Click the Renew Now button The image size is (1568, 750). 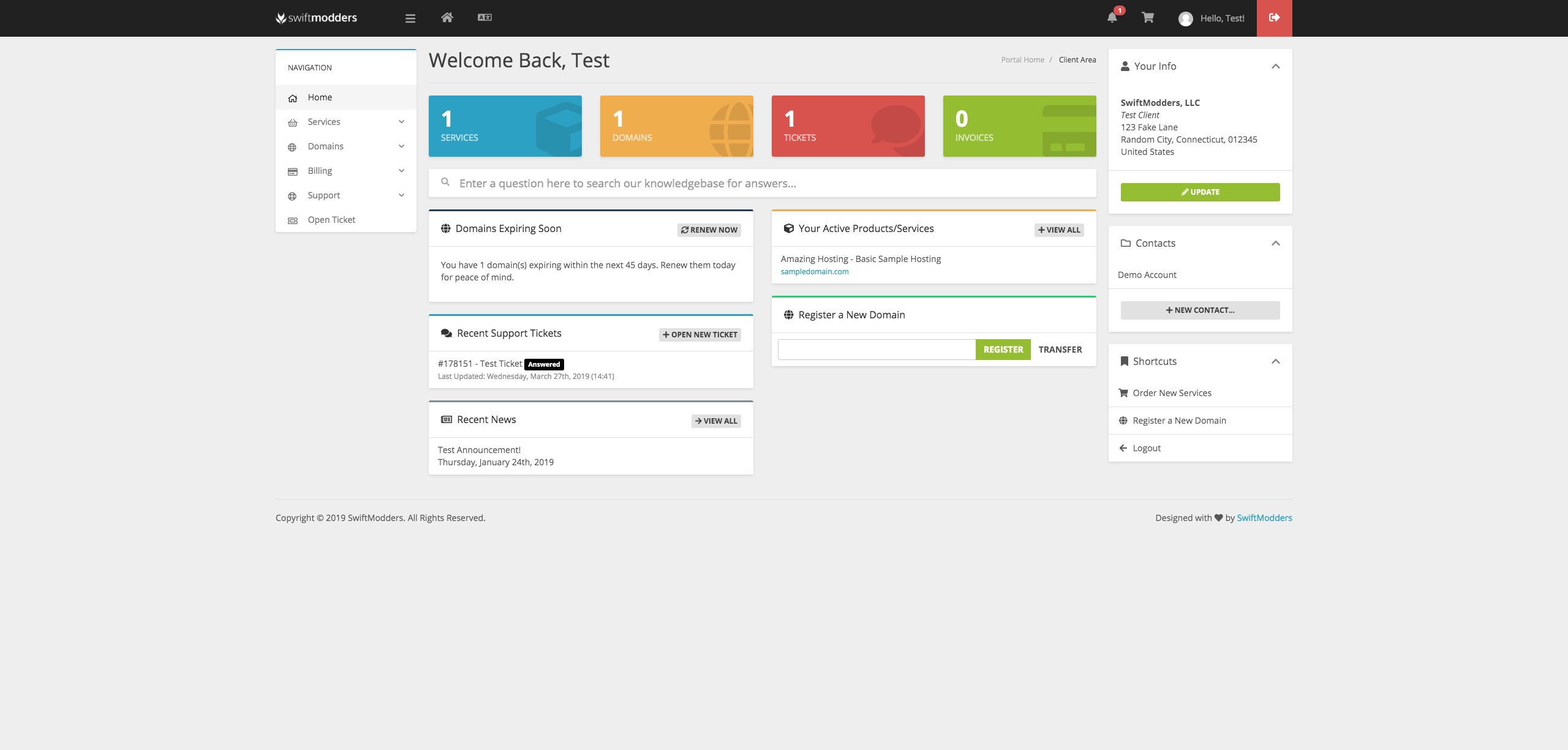click(x=709, y=230)
